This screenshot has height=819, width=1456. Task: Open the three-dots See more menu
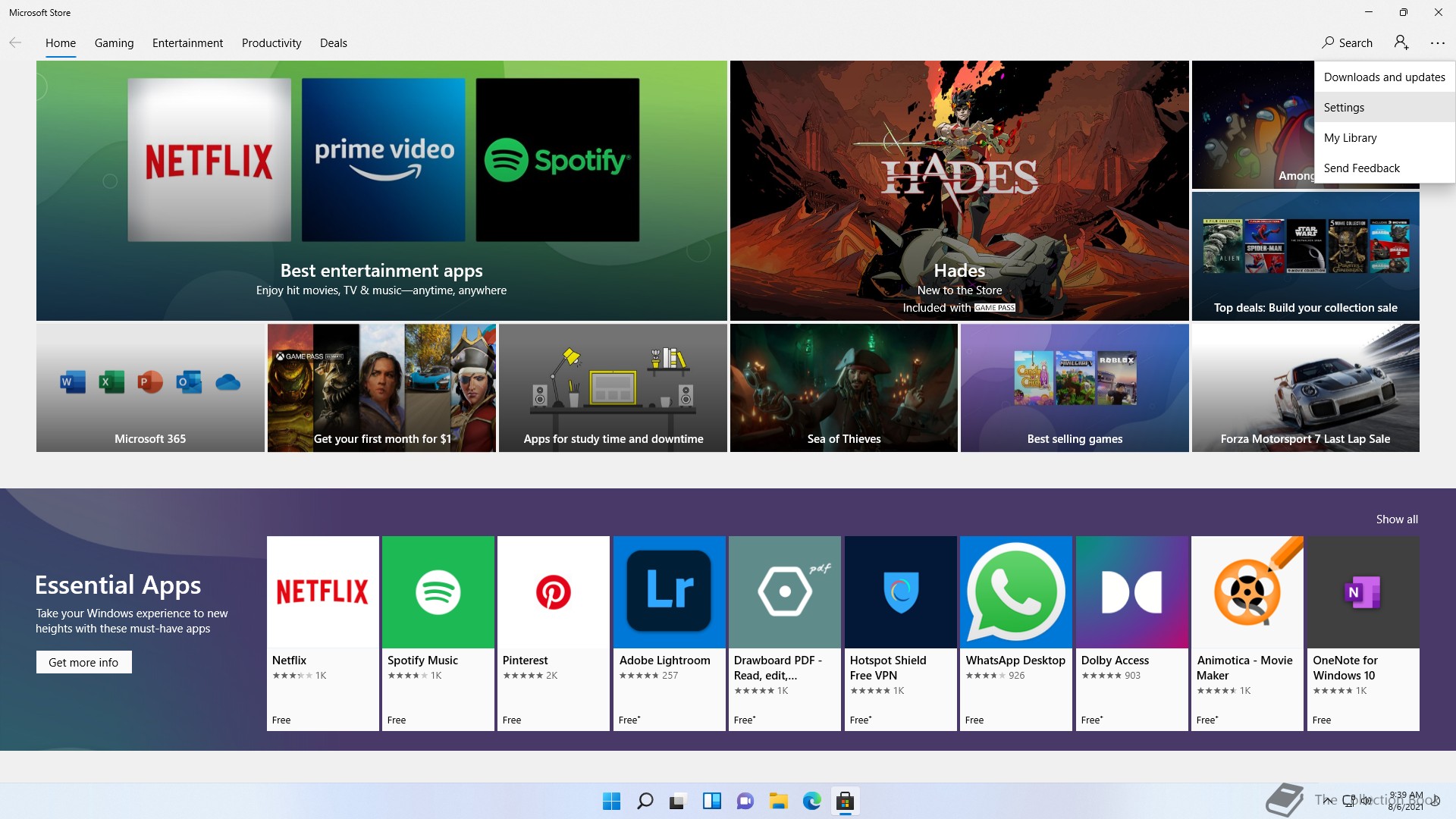tap(1438, 43)
